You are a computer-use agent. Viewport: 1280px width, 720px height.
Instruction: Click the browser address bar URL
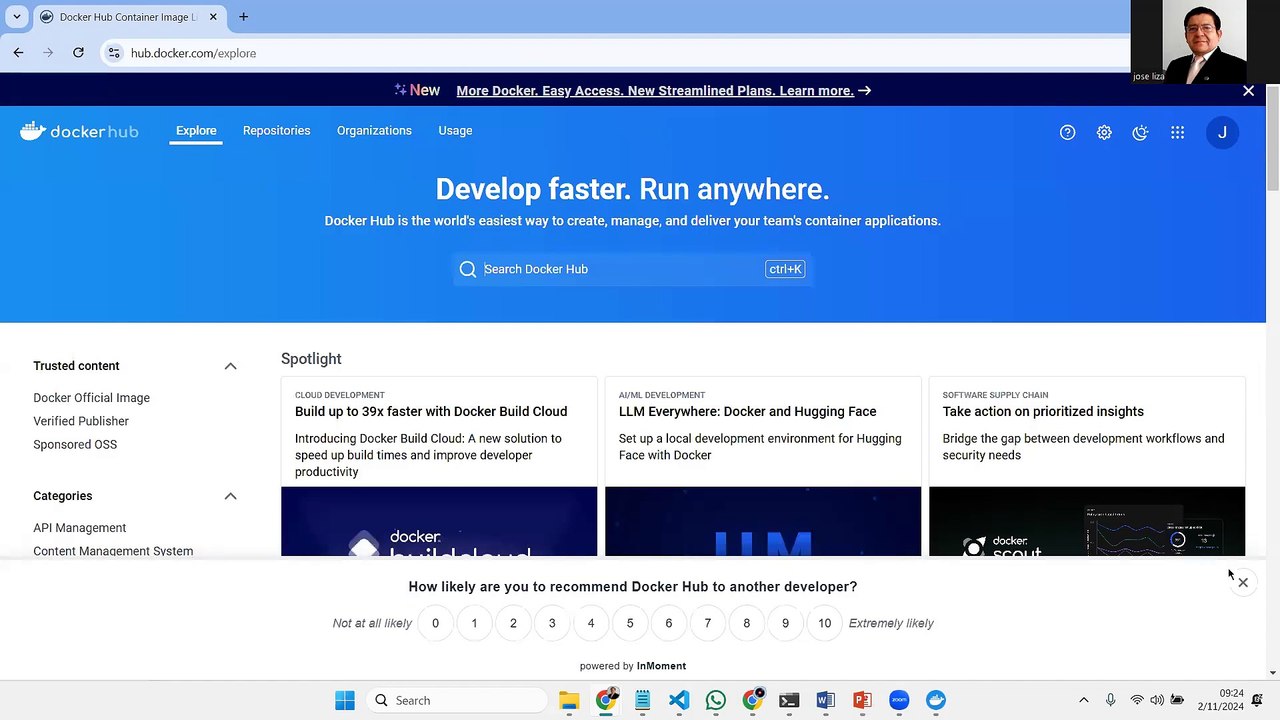point(193,53)
